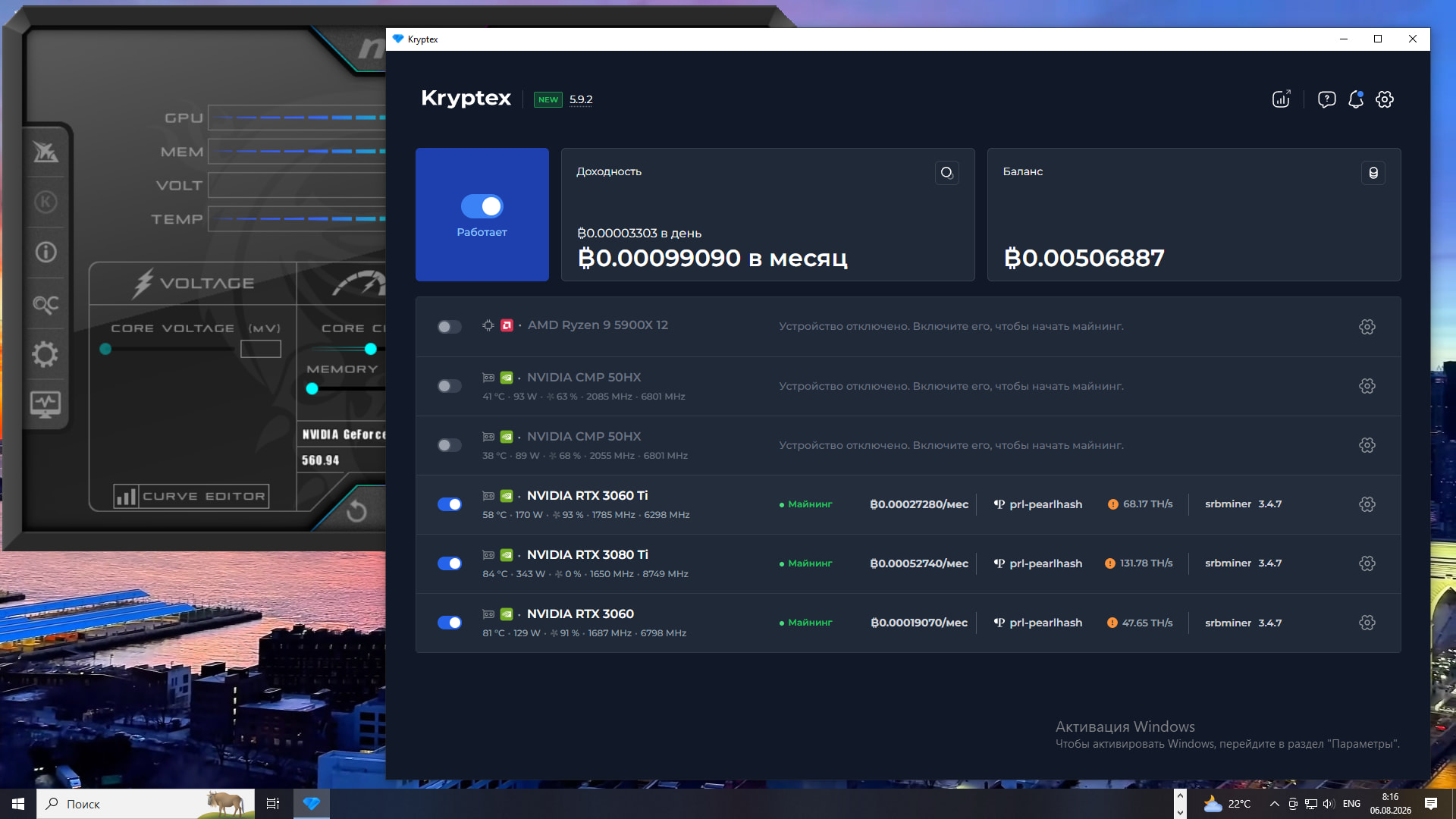Open Kryptex main settings gear in header
The height and width of the screenshot is (819, 1456).
pos(1385,99)
